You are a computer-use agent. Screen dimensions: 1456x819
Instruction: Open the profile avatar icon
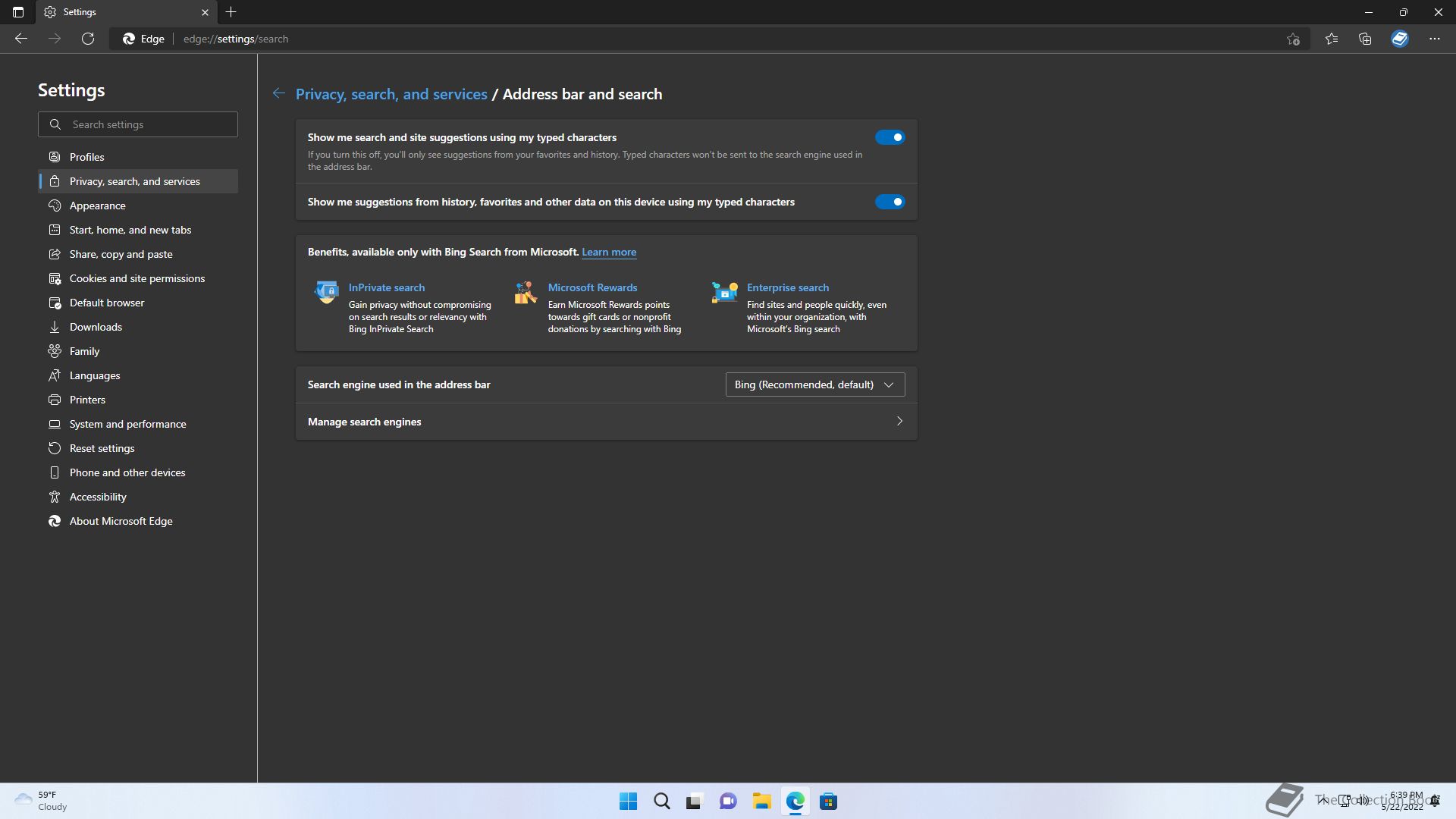pyautogui.click(x=1400, y=39)
